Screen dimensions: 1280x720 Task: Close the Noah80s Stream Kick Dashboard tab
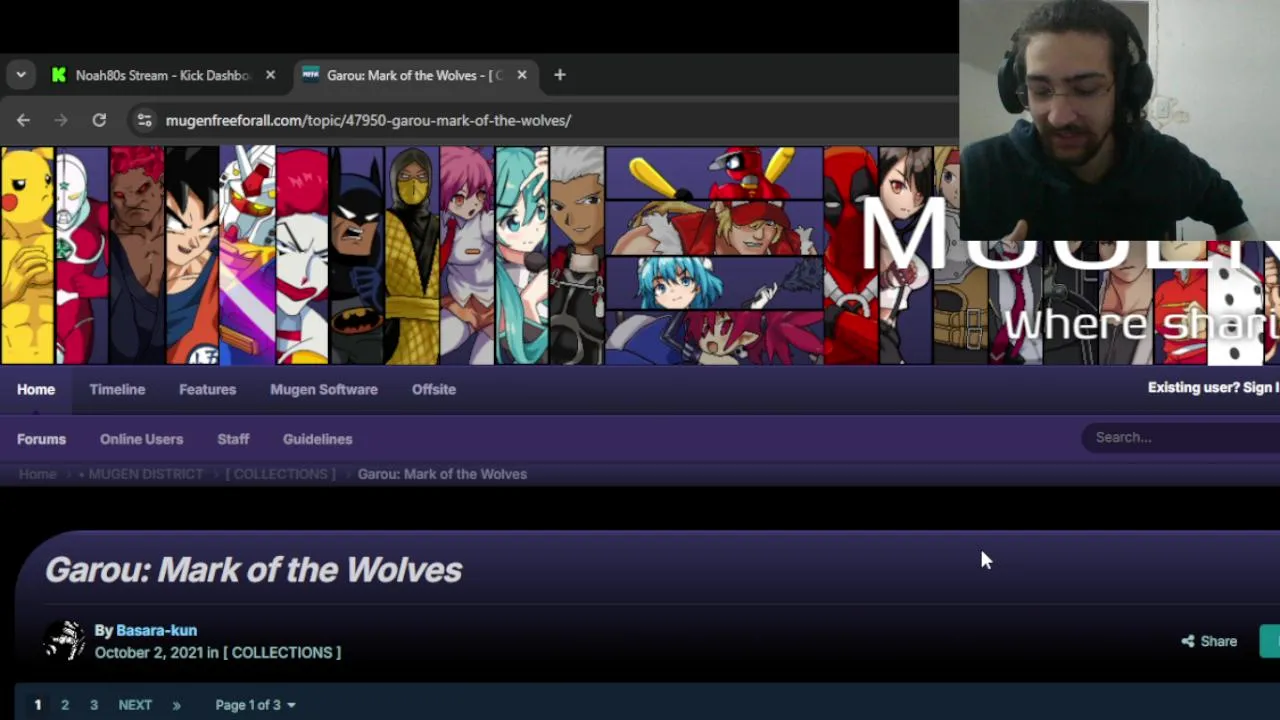270,75
